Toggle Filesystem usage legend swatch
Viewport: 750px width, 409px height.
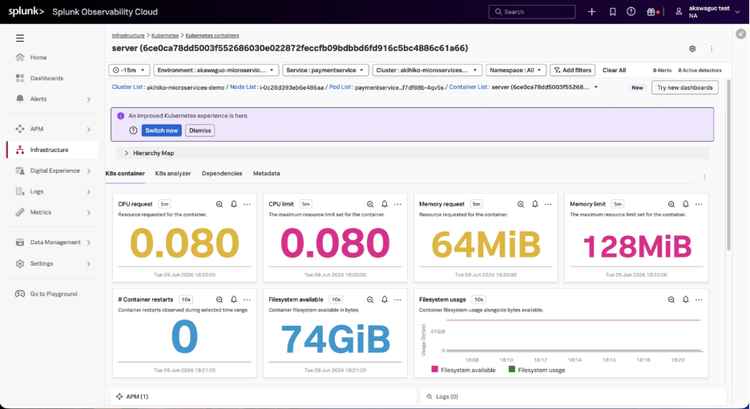coord(512,369)
